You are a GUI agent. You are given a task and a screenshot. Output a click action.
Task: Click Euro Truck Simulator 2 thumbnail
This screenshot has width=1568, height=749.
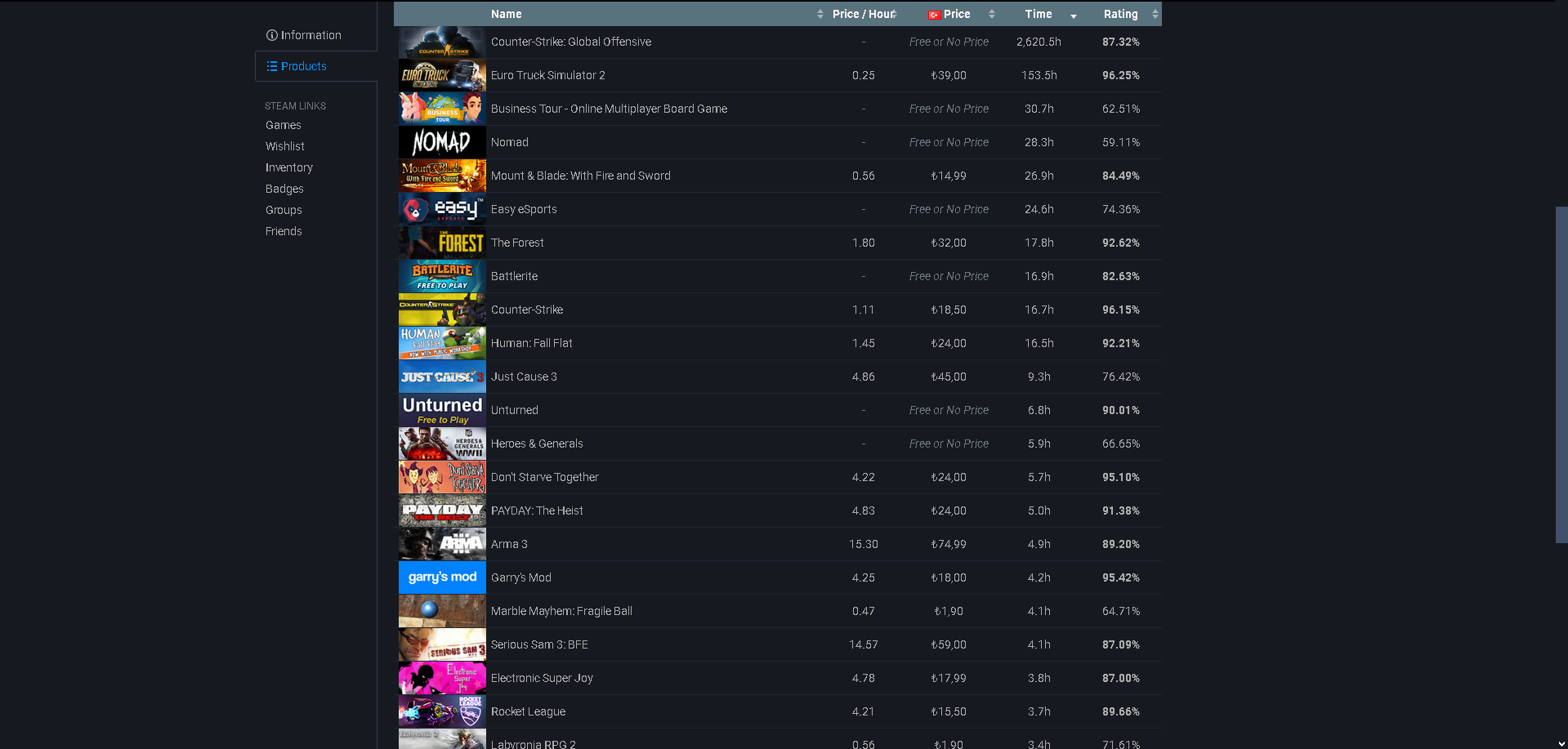click(442, 75)
